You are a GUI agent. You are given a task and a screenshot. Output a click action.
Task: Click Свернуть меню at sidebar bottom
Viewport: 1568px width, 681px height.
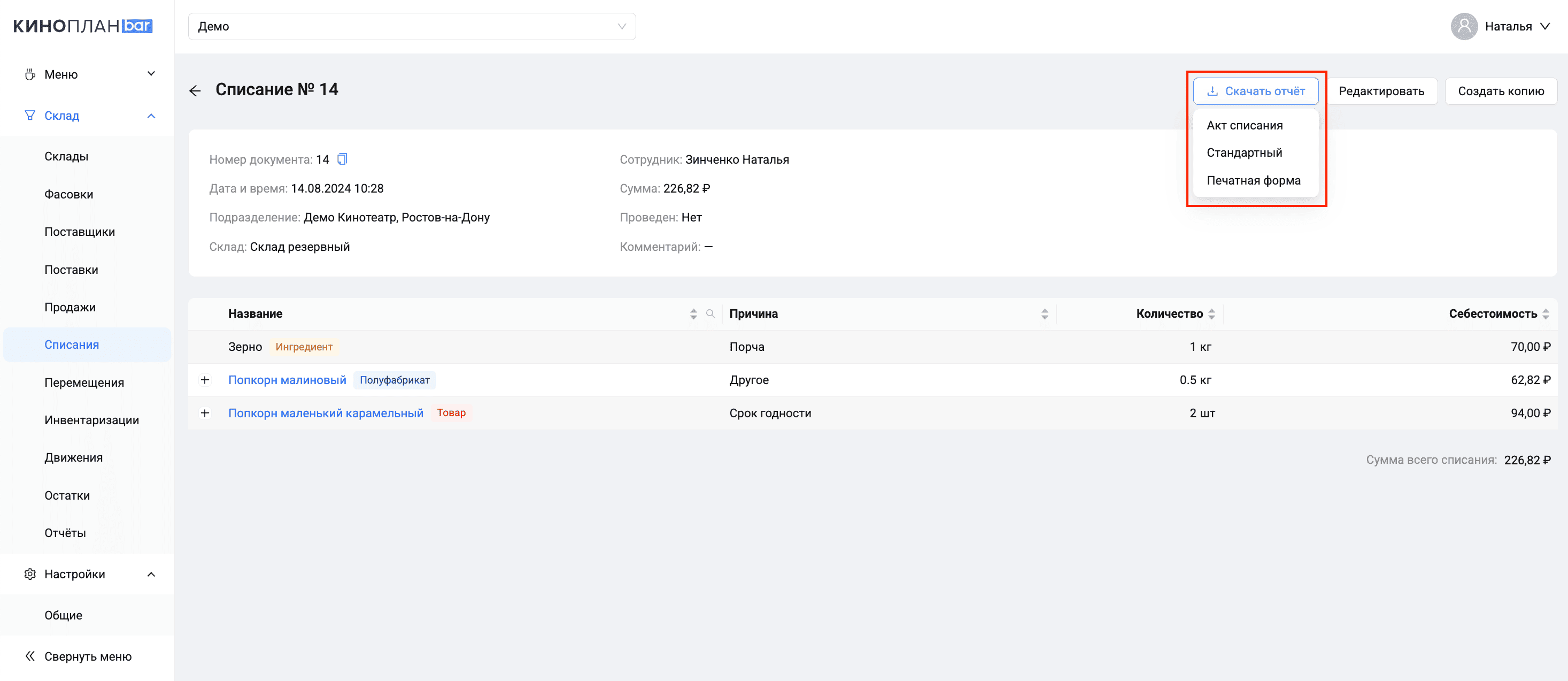88,656
